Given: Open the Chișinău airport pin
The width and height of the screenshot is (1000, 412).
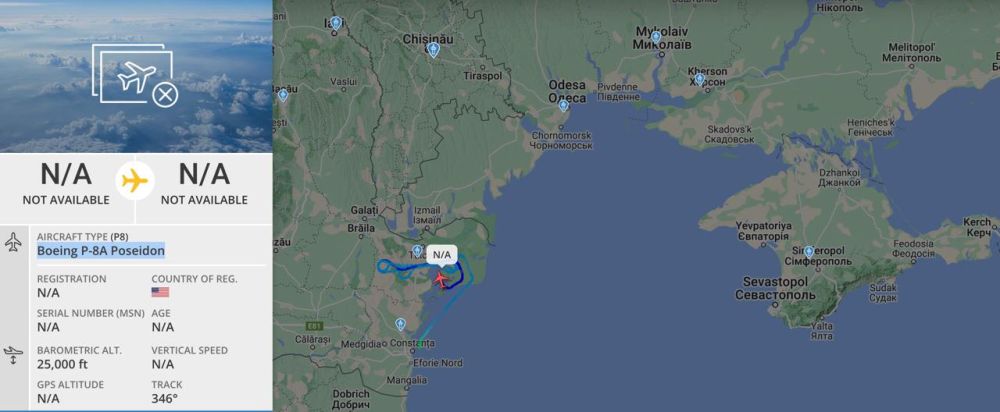Looking at the screenshot, I should point(434,50).
